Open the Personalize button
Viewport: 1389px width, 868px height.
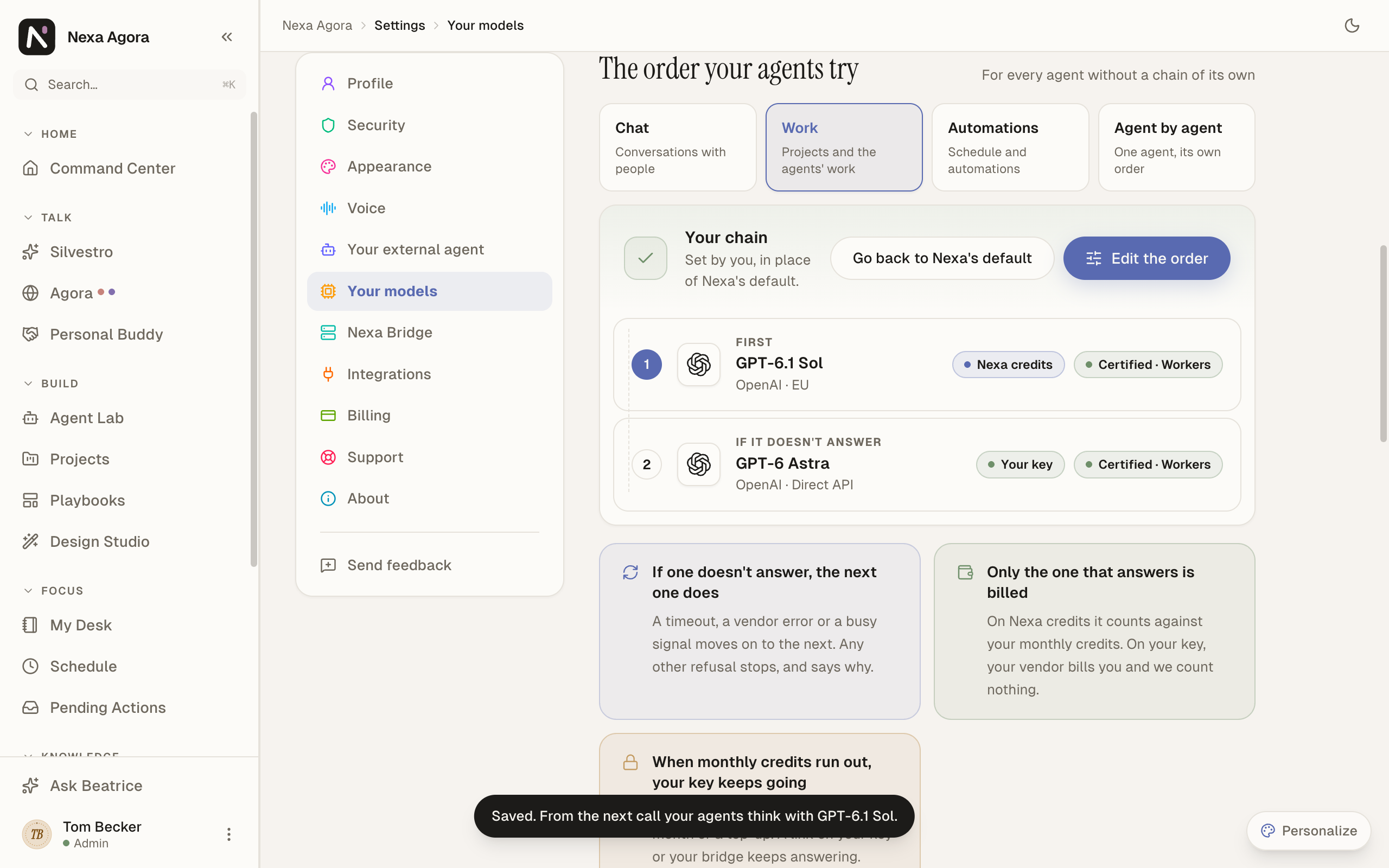pos(1309,831)
